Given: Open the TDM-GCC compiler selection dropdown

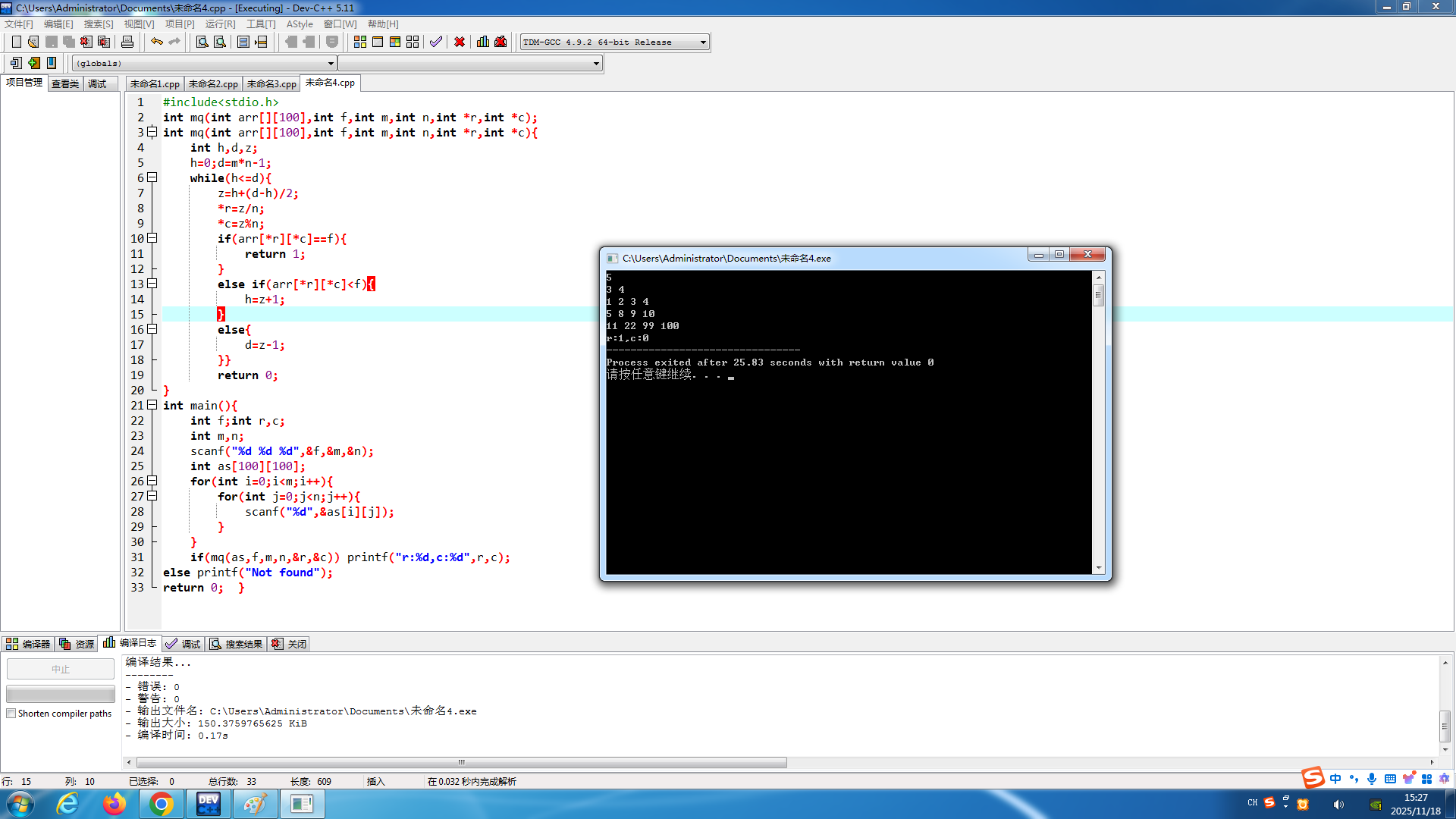Looking at the screenshot, I should 703,42.
